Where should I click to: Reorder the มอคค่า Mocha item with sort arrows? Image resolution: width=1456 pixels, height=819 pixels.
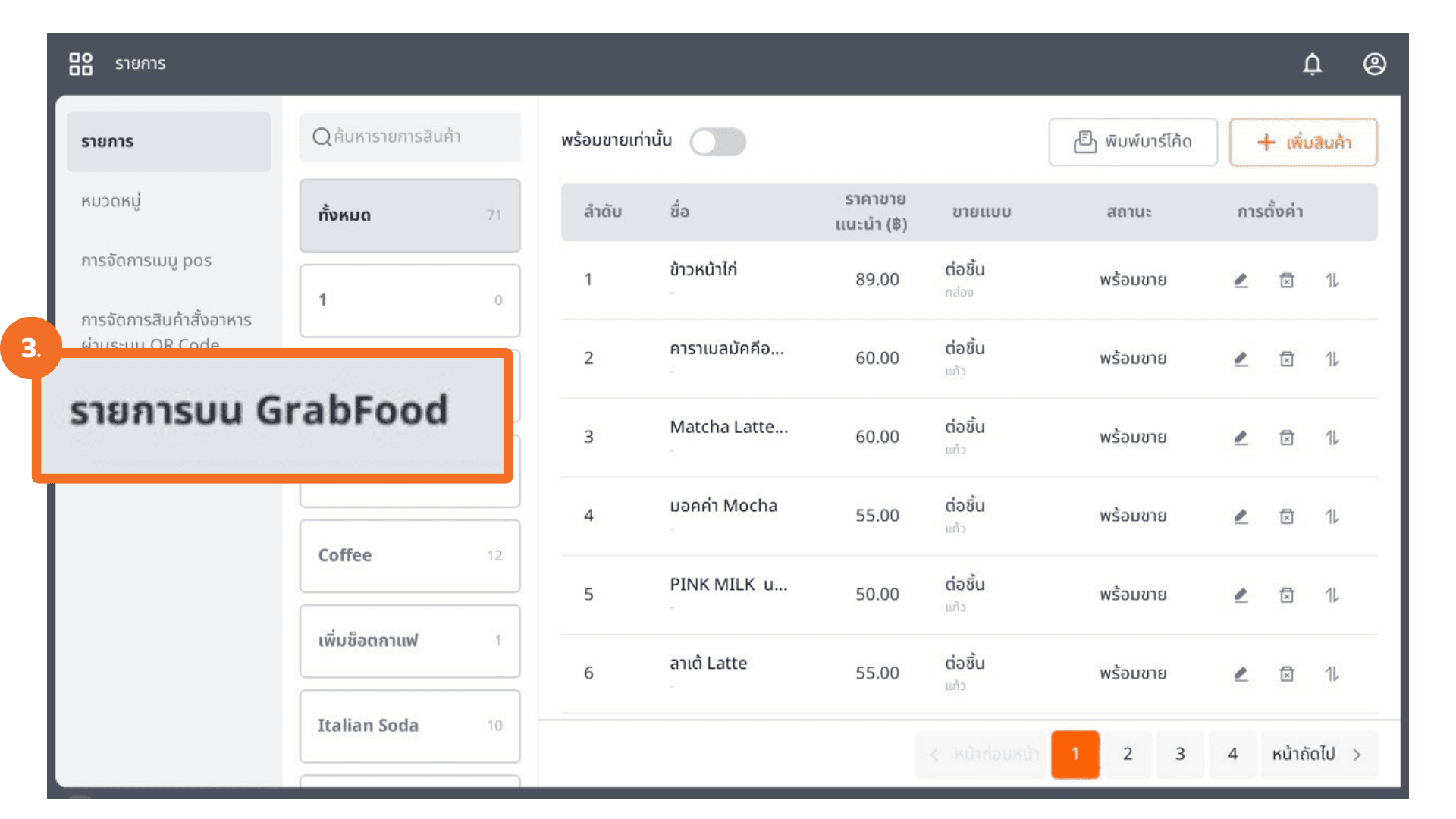1332,516
